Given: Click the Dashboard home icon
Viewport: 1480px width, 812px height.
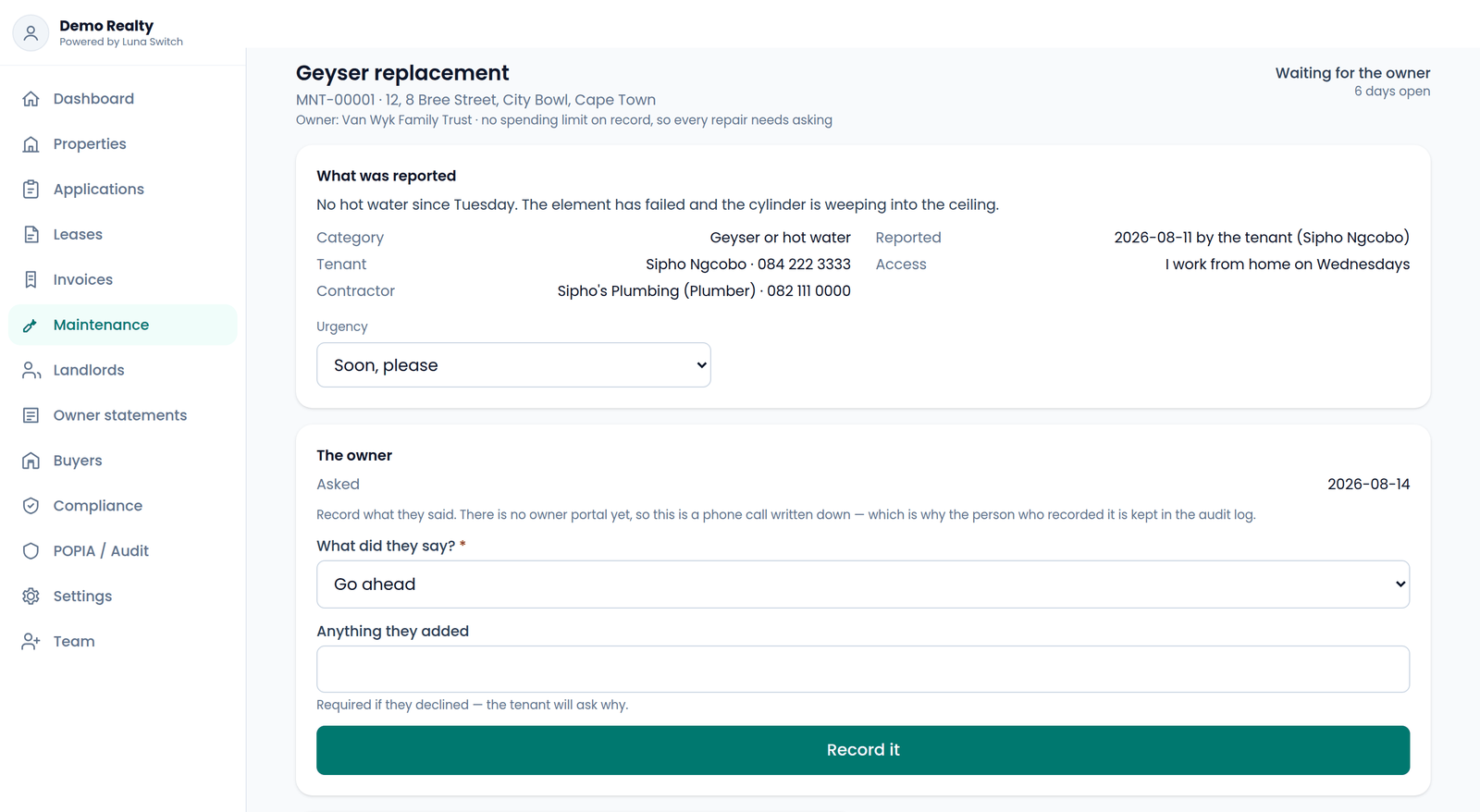Looking at the screenshot, I should (31, 99).
